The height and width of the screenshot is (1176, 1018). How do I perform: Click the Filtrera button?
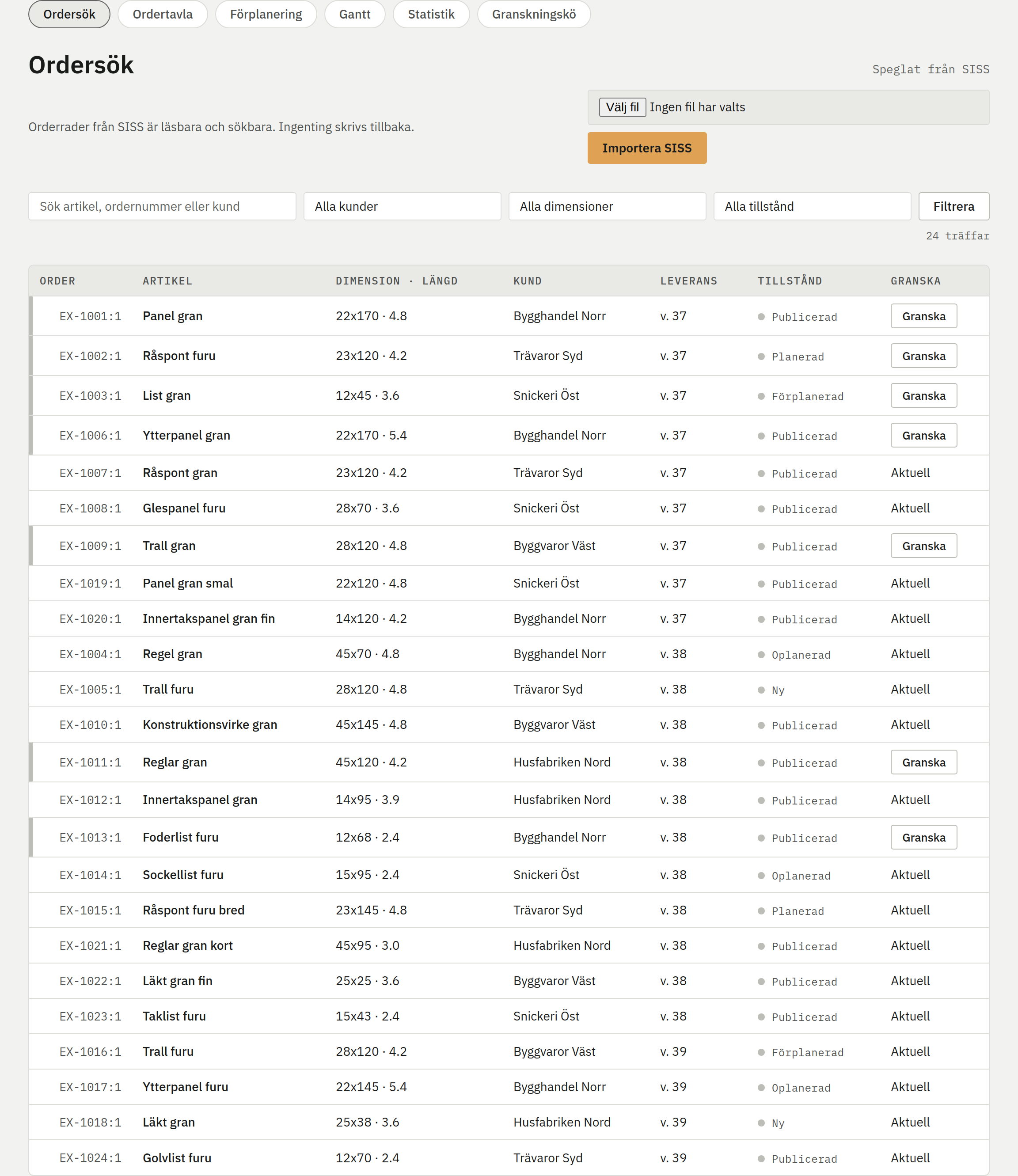coord(953,206)
